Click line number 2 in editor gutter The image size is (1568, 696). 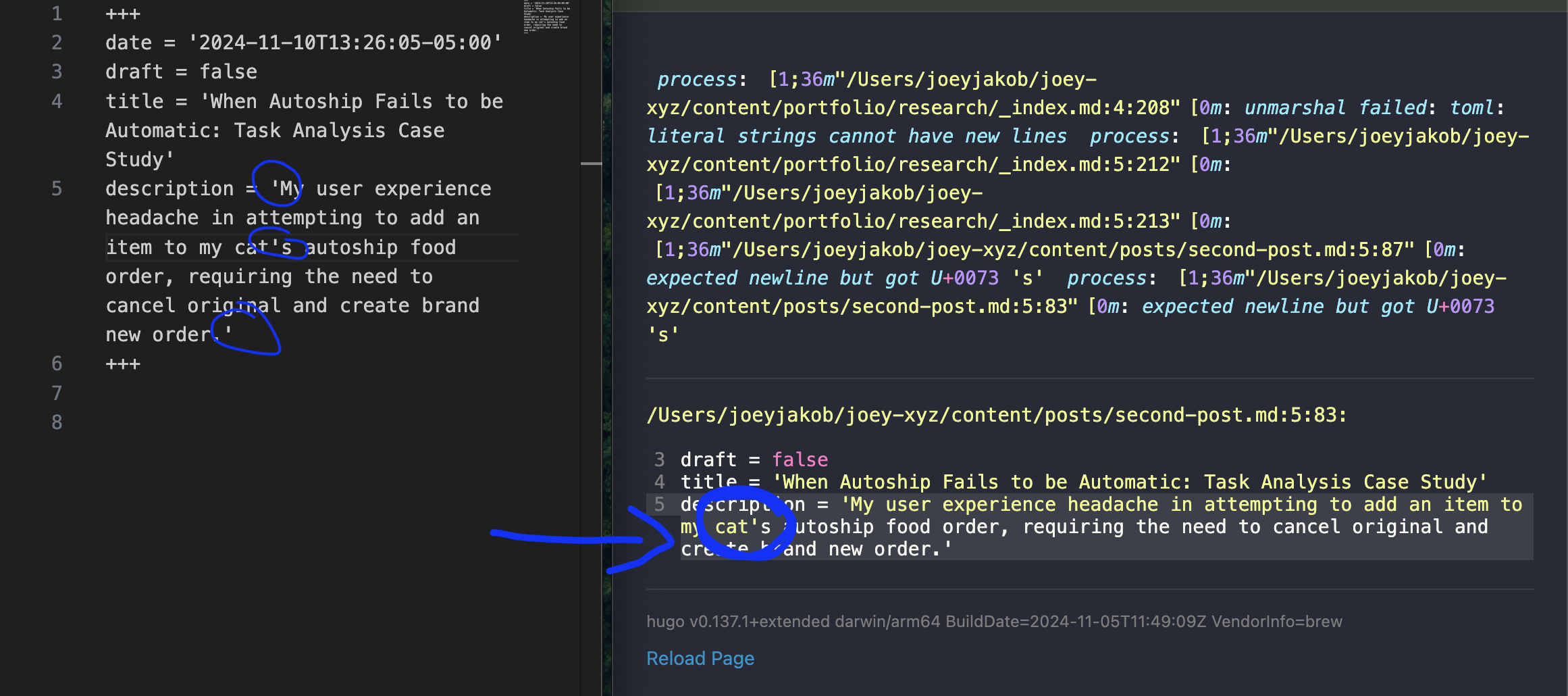57,43
